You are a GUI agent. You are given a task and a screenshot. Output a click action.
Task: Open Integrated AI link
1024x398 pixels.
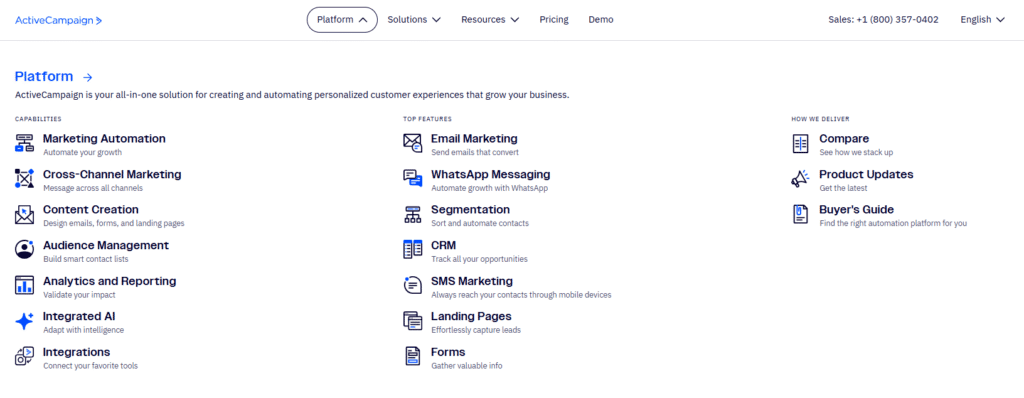(x=79, y=316)
